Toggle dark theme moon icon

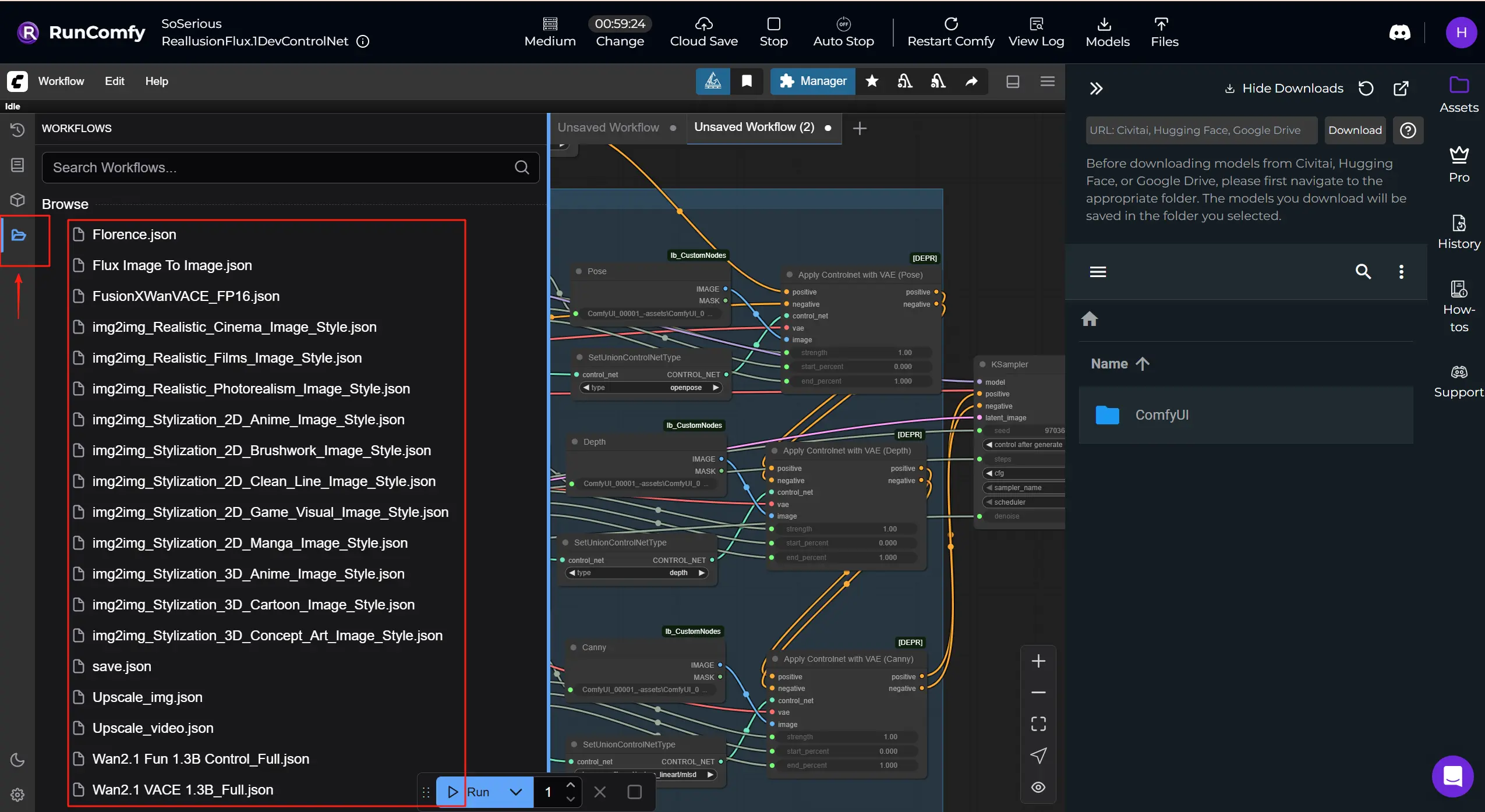[x=17, y=760]
